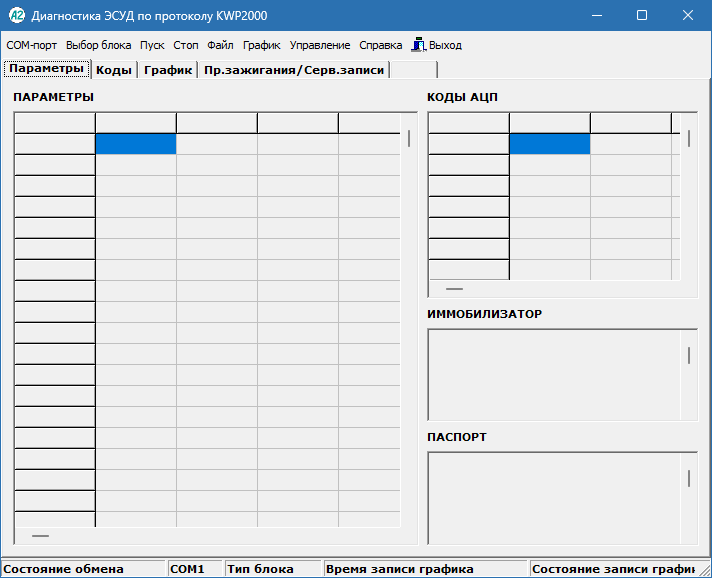Click inside the ИММОБИЛИЗАТОР text area
The width and height of the screenshot is (712, 578).
[x=554, y=375]
